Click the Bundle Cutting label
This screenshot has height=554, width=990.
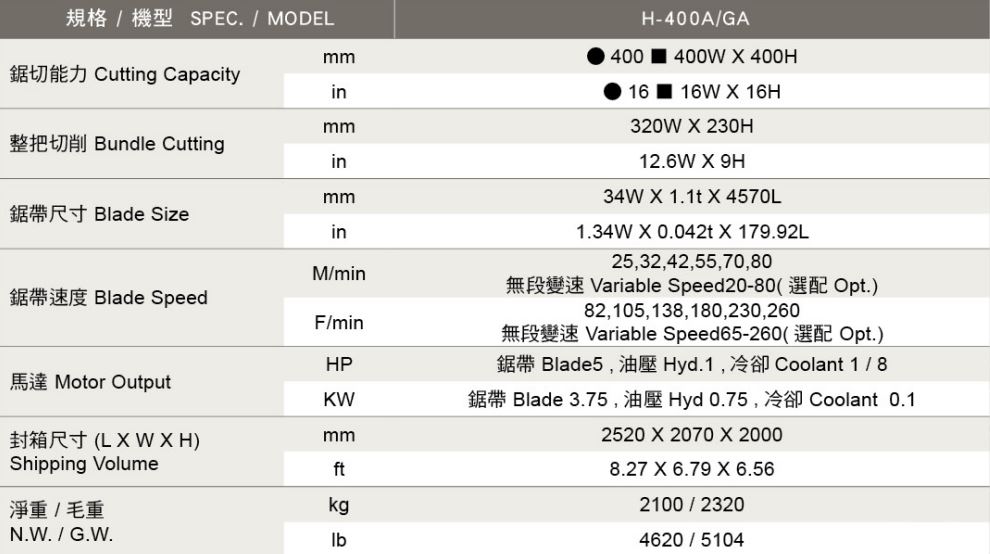117,144
